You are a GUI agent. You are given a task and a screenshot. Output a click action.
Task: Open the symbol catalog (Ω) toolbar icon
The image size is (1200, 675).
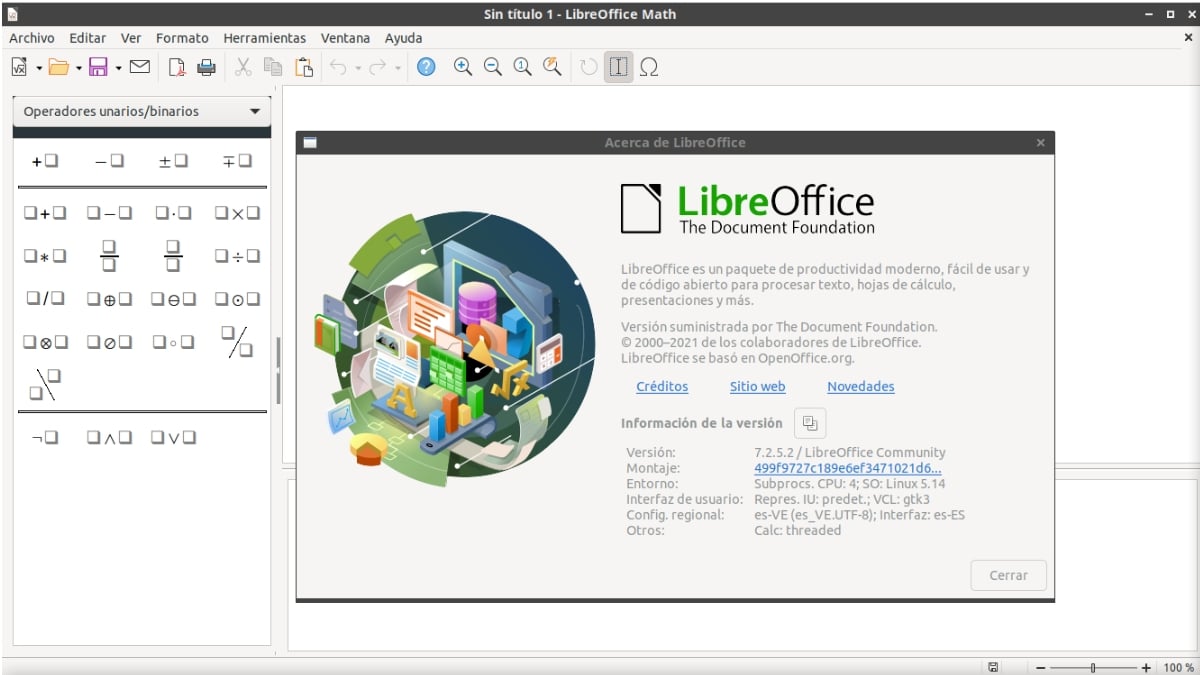click(650, 67)
